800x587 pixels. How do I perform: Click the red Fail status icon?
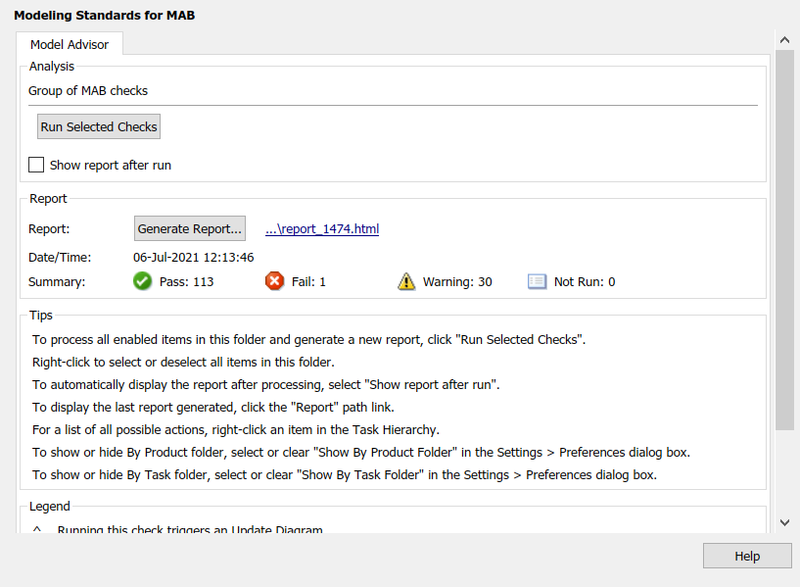click(x=274, y=281)
